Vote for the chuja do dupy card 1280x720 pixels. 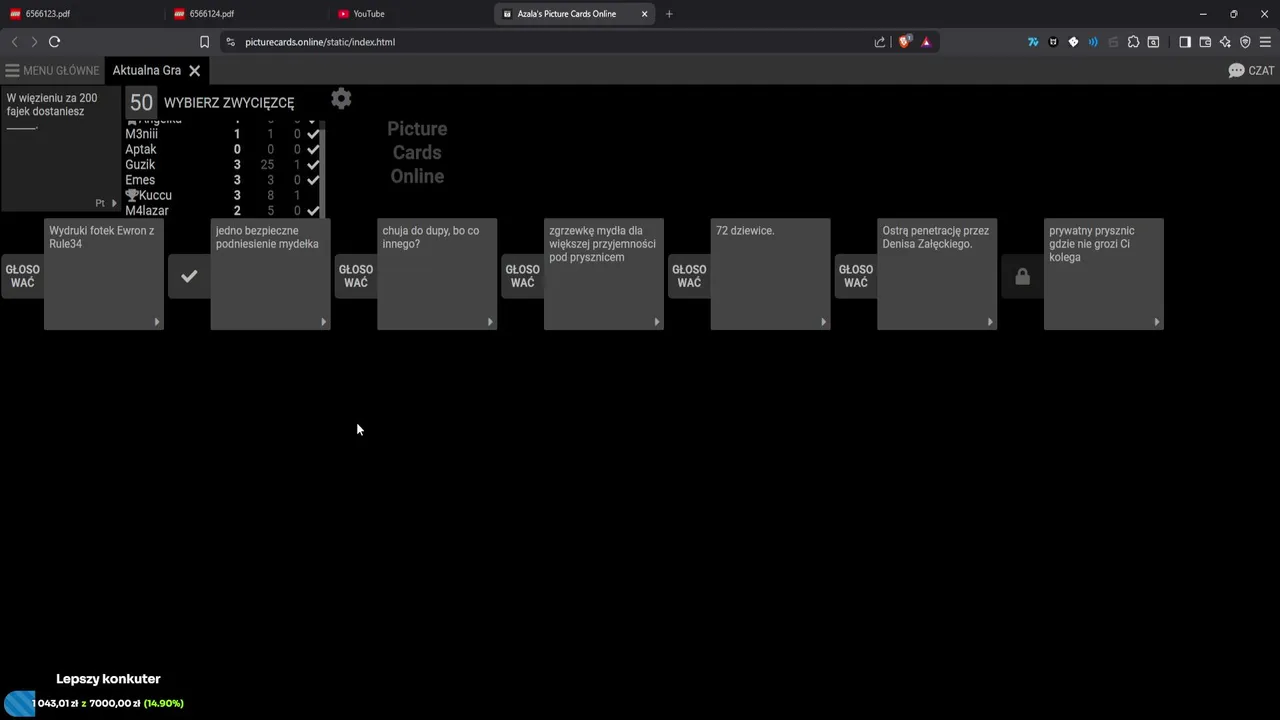(x=356, y=276)
